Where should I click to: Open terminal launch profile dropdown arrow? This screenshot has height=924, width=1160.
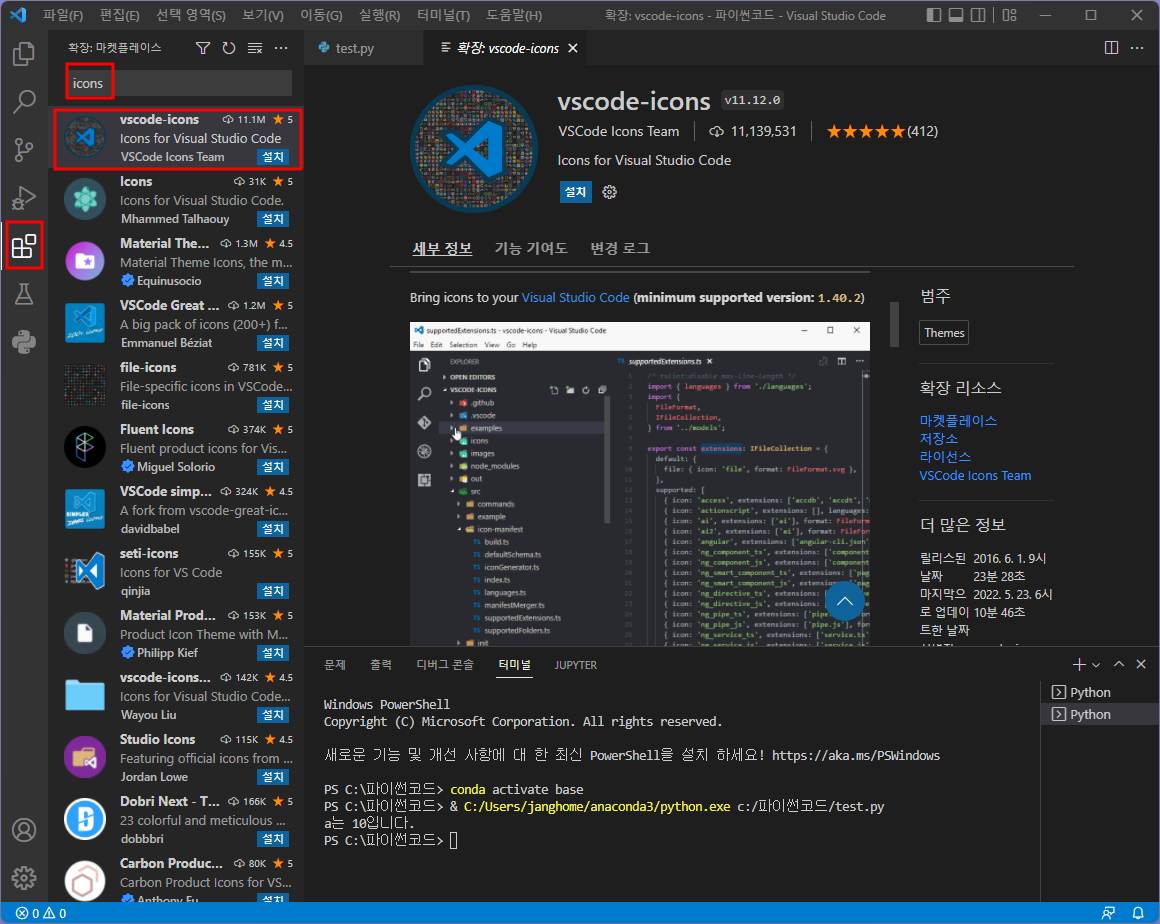(1096, 664)
